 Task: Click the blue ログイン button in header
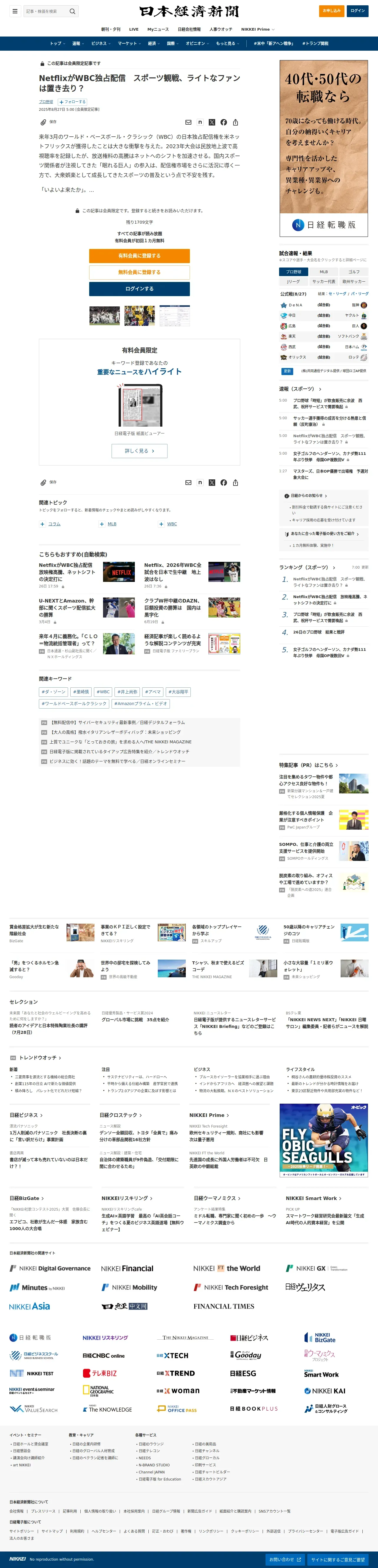358,10
